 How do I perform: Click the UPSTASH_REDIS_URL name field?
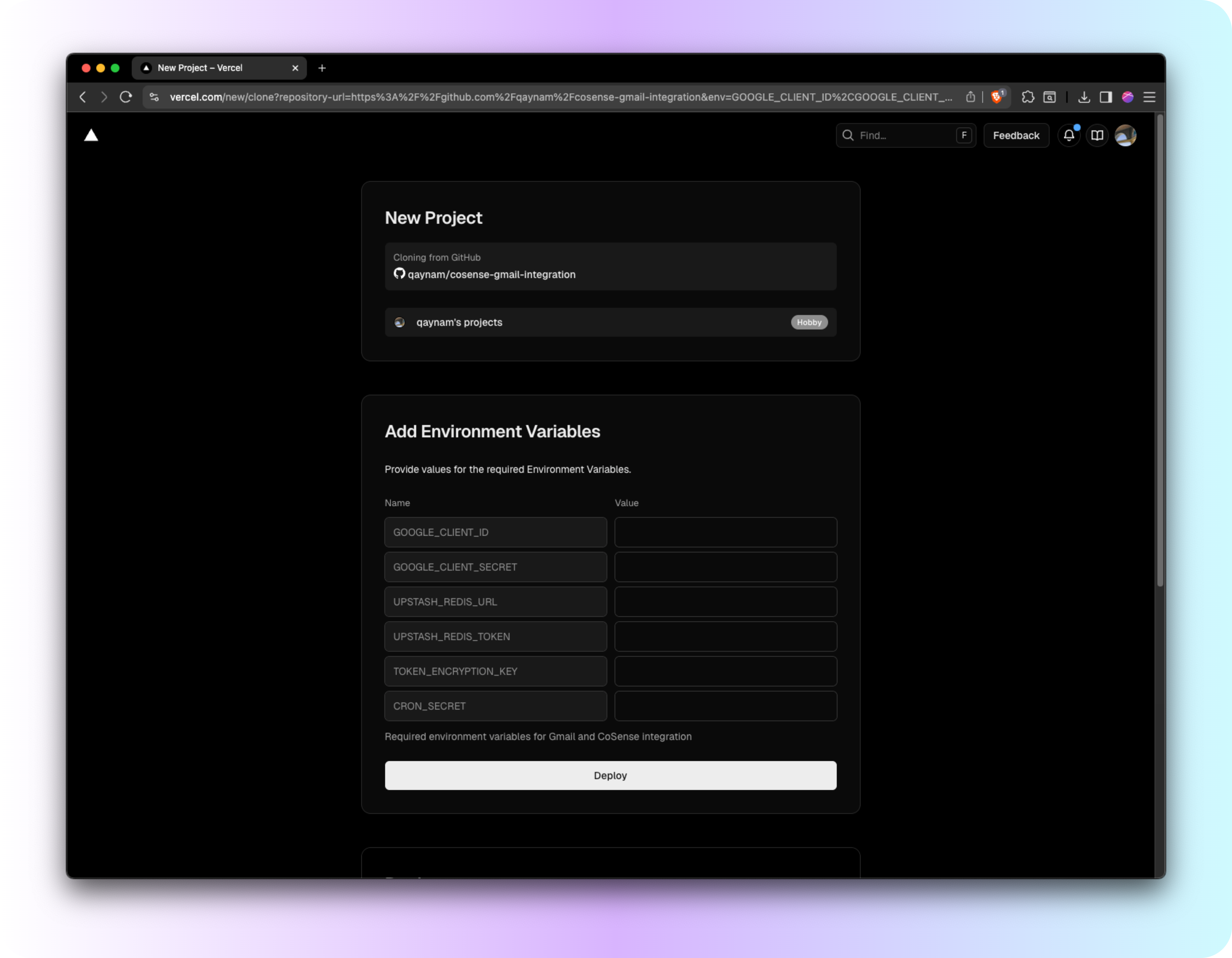pos(495,602)
